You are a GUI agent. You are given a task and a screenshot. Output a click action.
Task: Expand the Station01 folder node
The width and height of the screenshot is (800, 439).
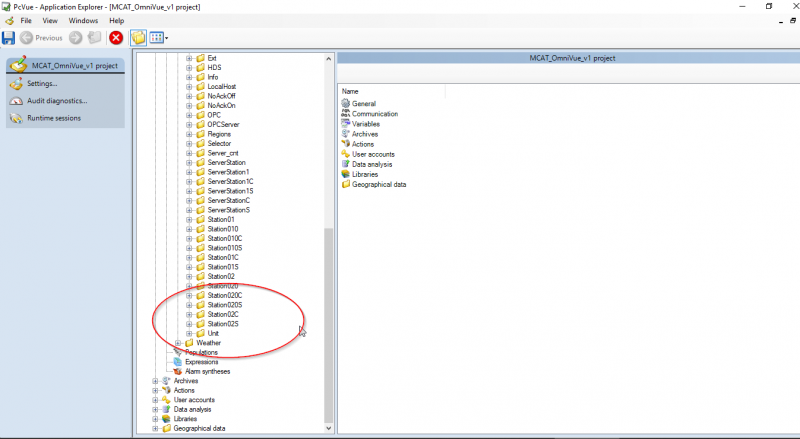pos(189,220)
